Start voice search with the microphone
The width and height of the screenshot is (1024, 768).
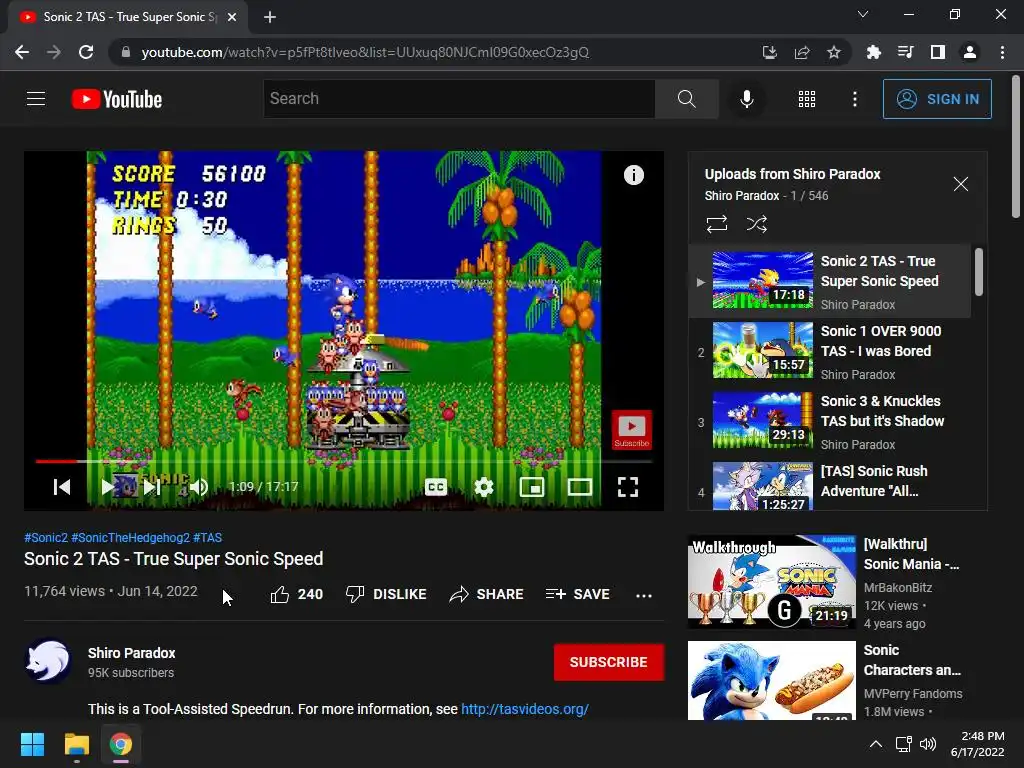[746, 99]
